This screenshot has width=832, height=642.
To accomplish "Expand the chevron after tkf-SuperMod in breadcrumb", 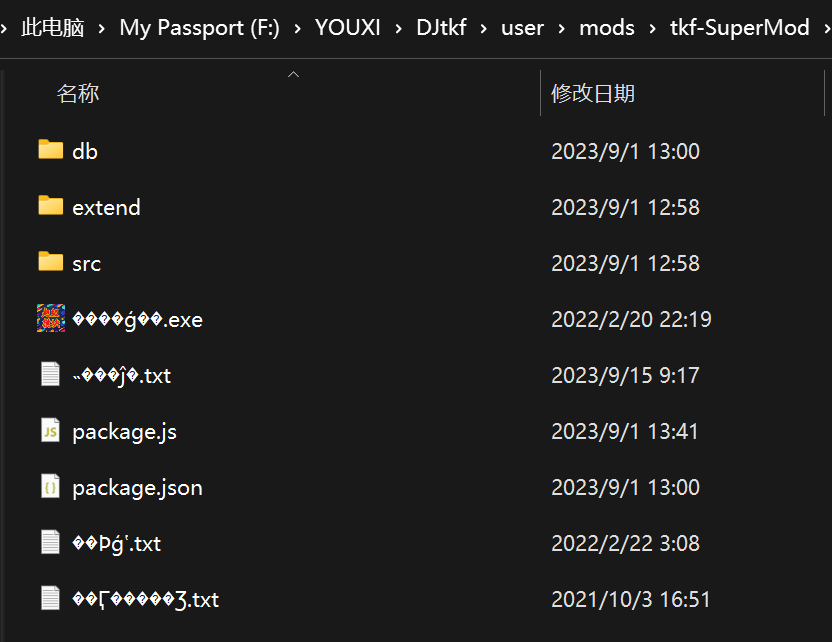I will pyautogui.click(x=826, y=28).
